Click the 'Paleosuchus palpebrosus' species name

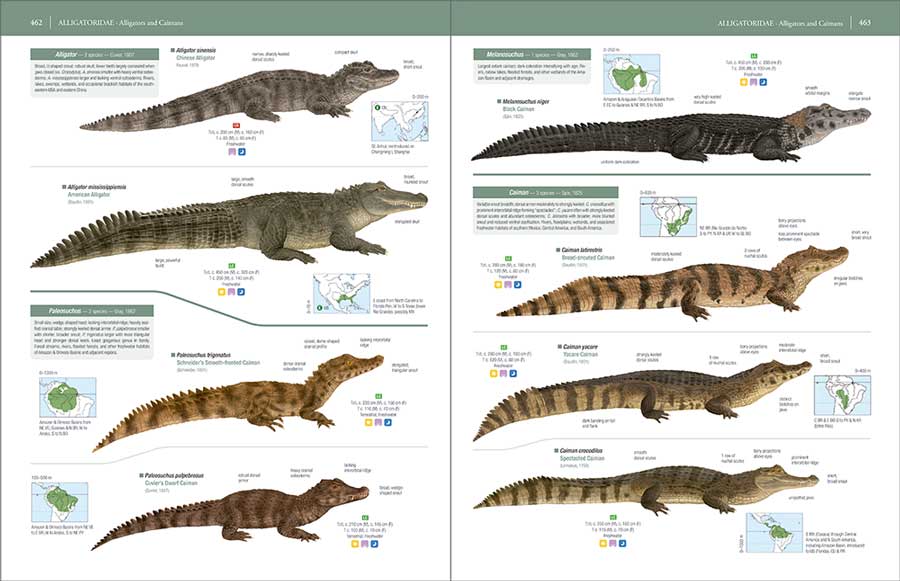tap(174, 475)
